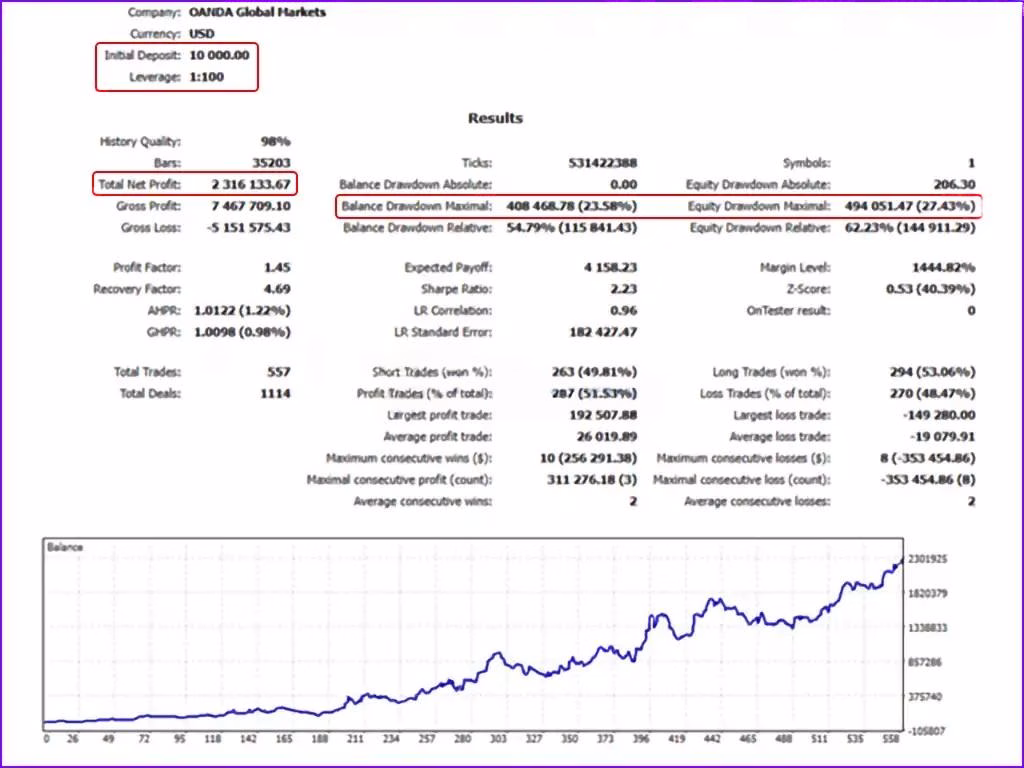
Task: Select the Results heading
Action: click(x=496, y=118)
